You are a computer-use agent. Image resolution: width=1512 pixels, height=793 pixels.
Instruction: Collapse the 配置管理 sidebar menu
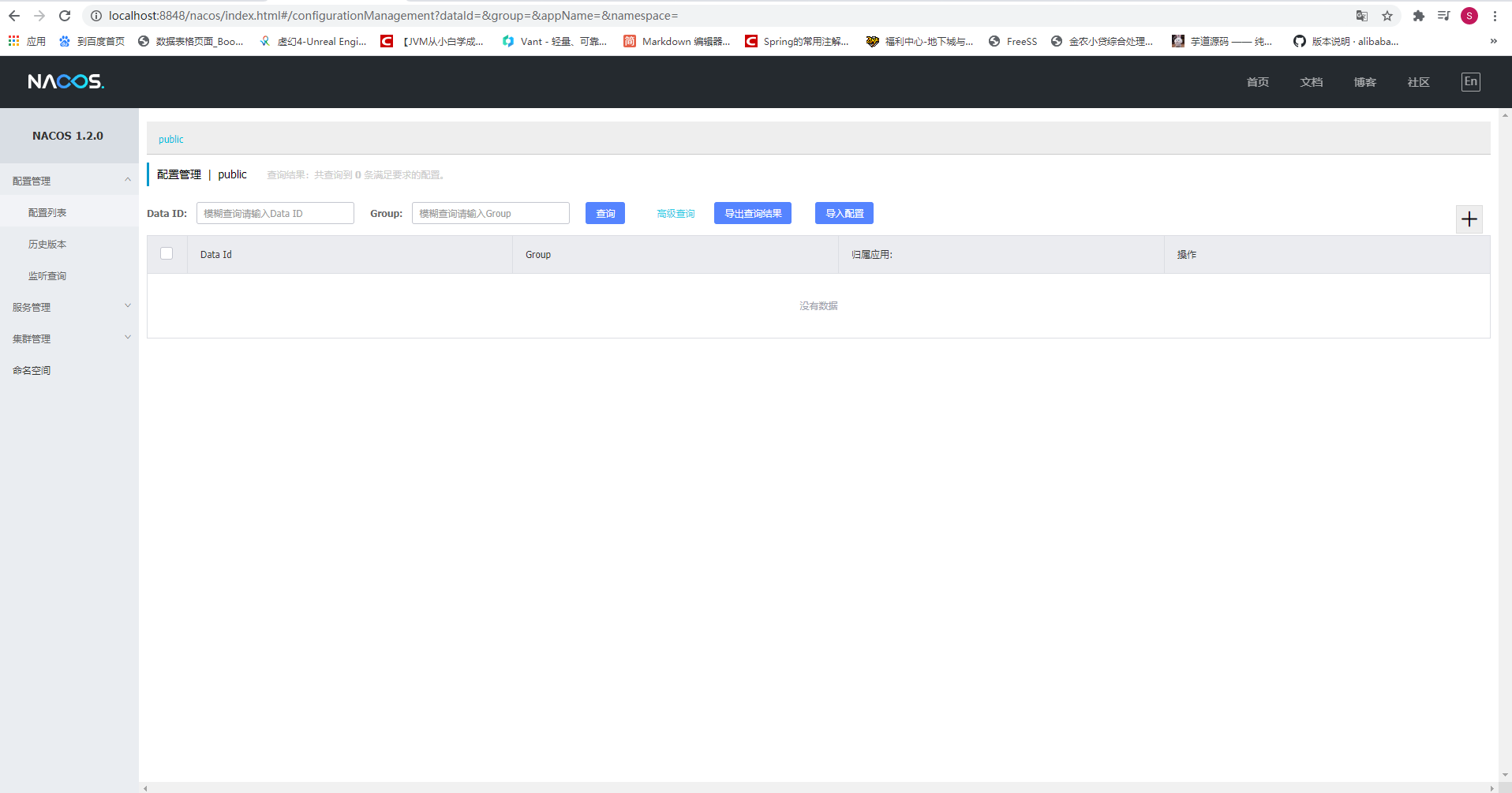(x=69, y=181)
